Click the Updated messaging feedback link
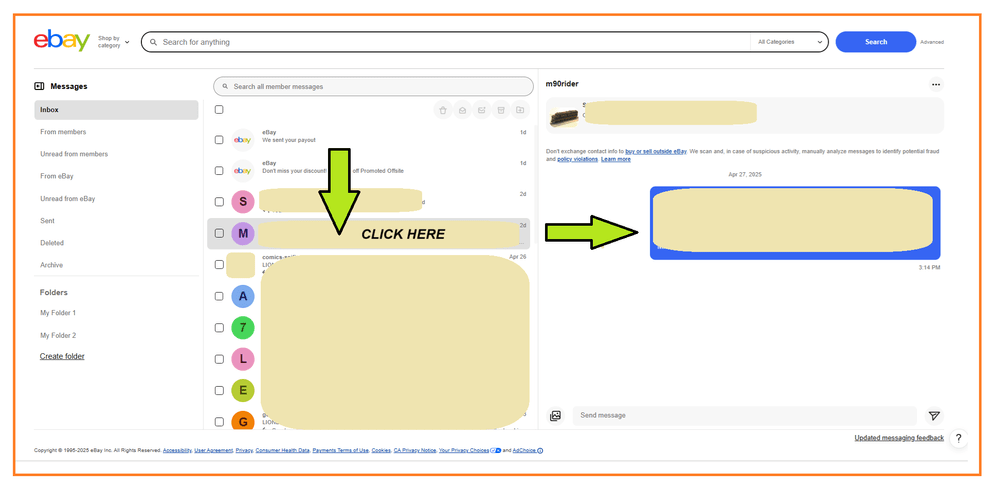The width and height of the screenshot is (998, 489). click(x=899, y=438)
